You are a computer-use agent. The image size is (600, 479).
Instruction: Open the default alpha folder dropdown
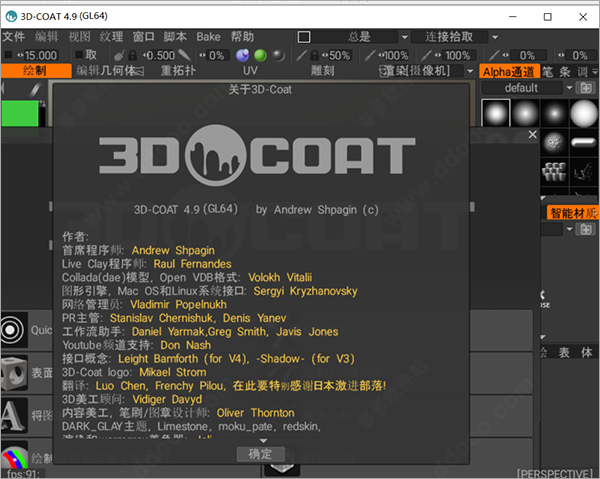569,88
